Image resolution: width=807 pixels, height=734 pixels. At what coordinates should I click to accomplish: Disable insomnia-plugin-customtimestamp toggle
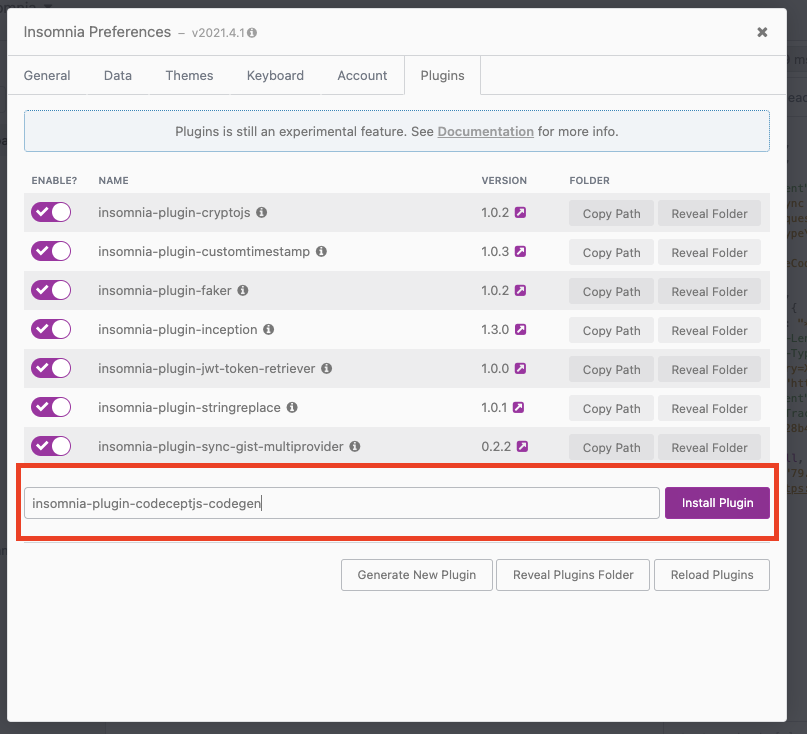(x=51, y=251)
